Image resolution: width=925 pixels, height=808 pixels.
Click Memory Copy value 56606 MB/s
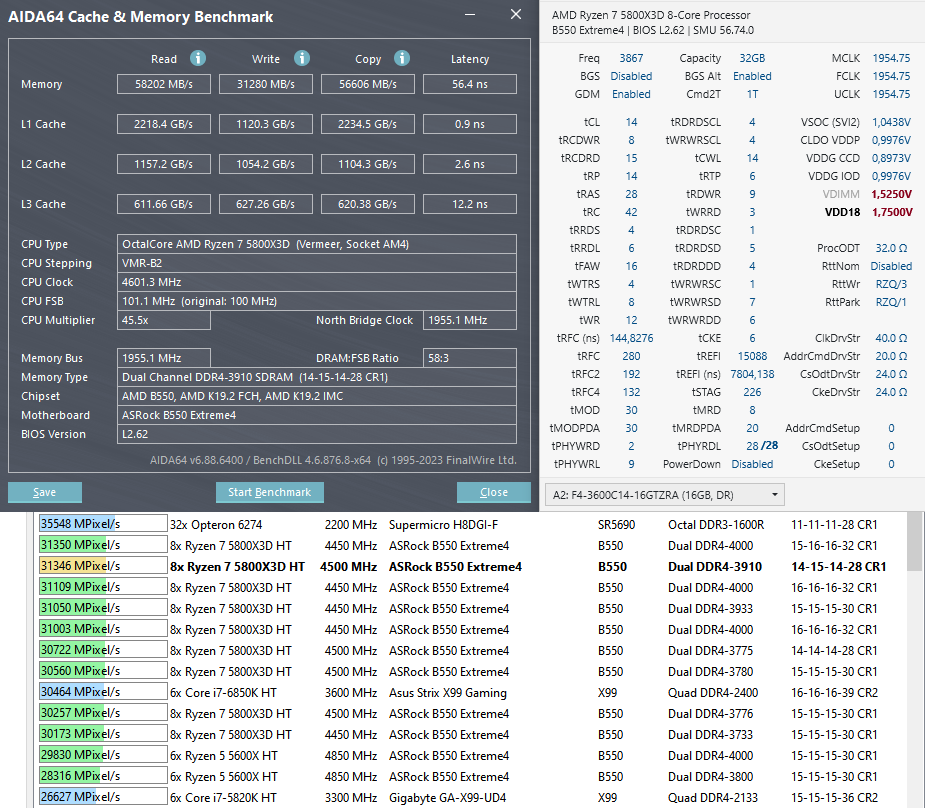pyautogui.click(x=368, y=84)
